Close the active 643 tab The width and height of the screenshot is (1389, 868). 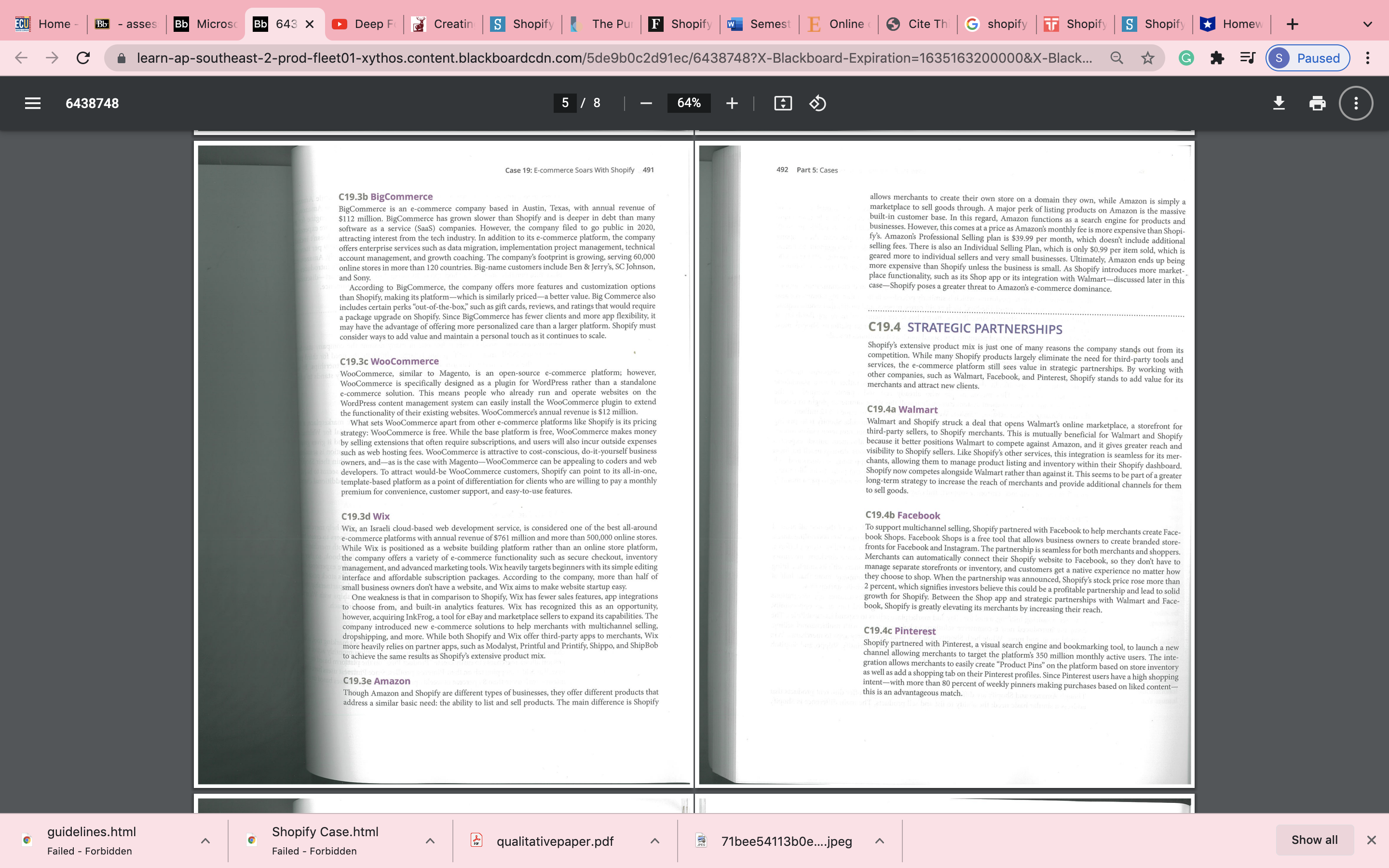point(309,24)
